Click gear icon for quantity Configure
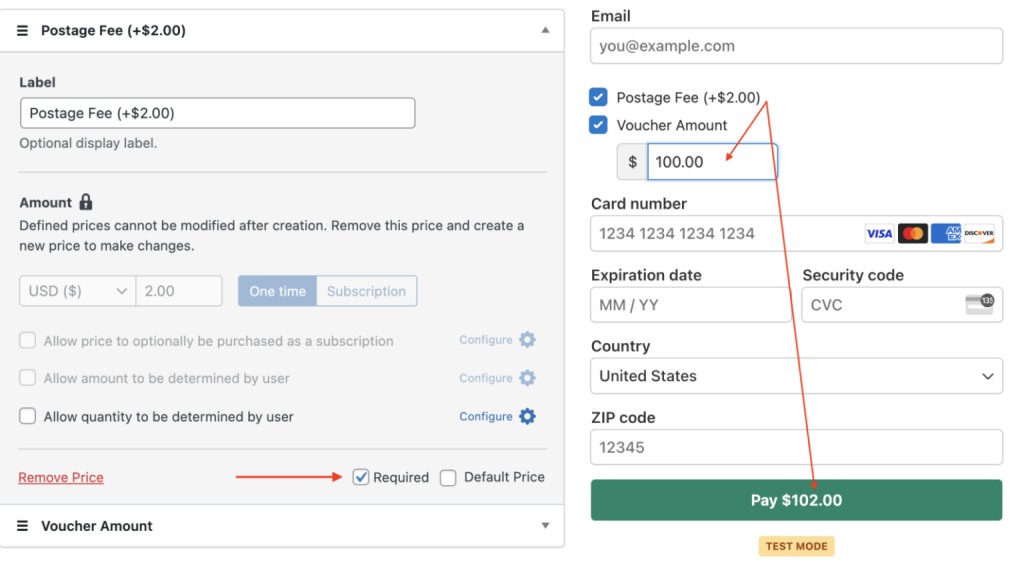 click(x=527, y=416)
